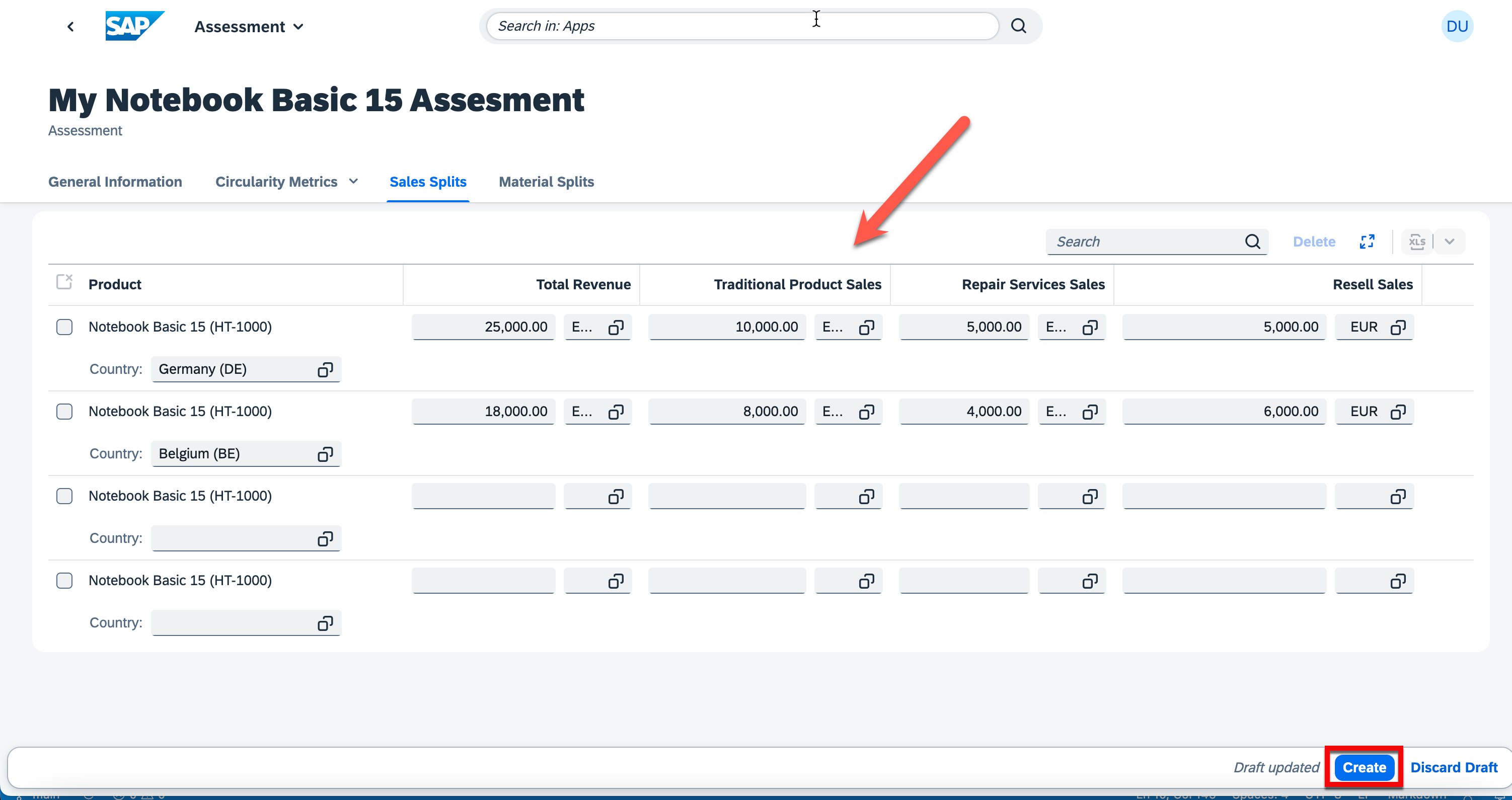Click the Resell Sales column header

point(1372,285)
